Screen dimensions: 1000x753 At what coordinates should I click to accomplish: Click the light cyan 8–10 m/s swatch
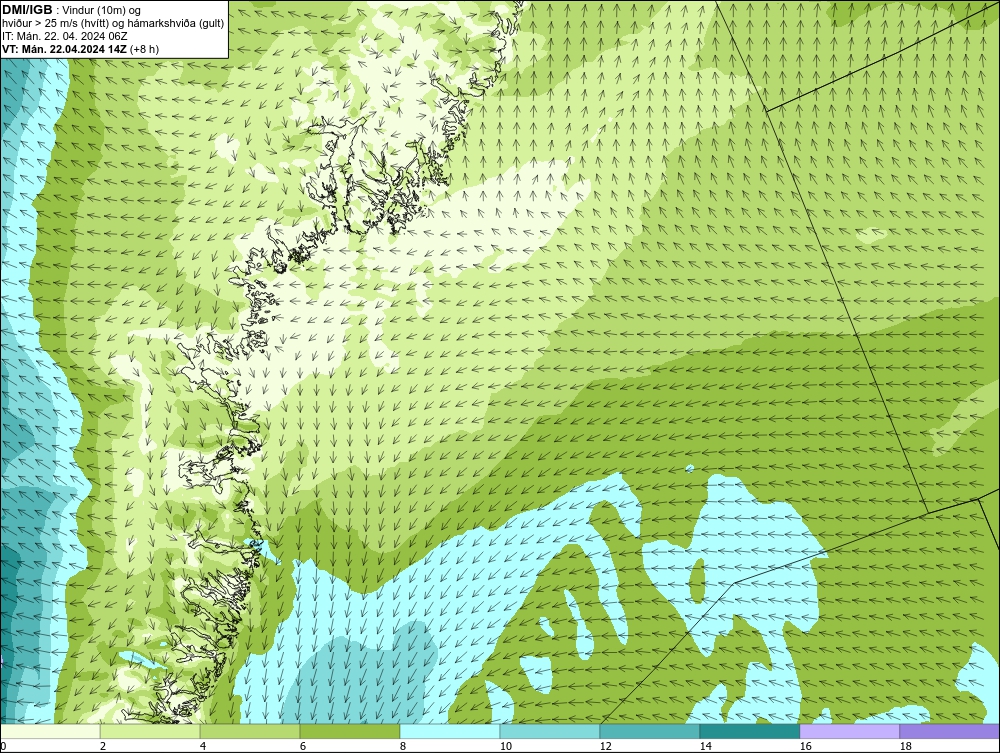click(x=450, y=731)
